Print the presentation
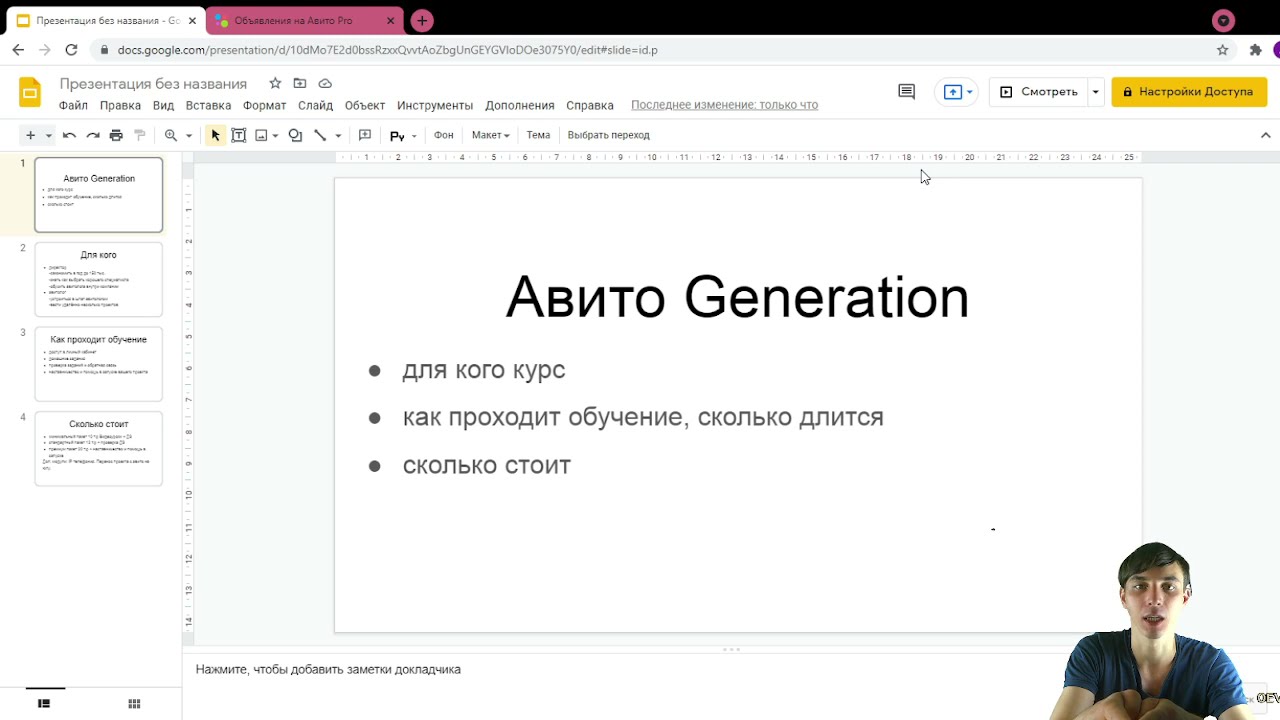The height and width of the screenshot is (720, 1280). tap(116, 135)
